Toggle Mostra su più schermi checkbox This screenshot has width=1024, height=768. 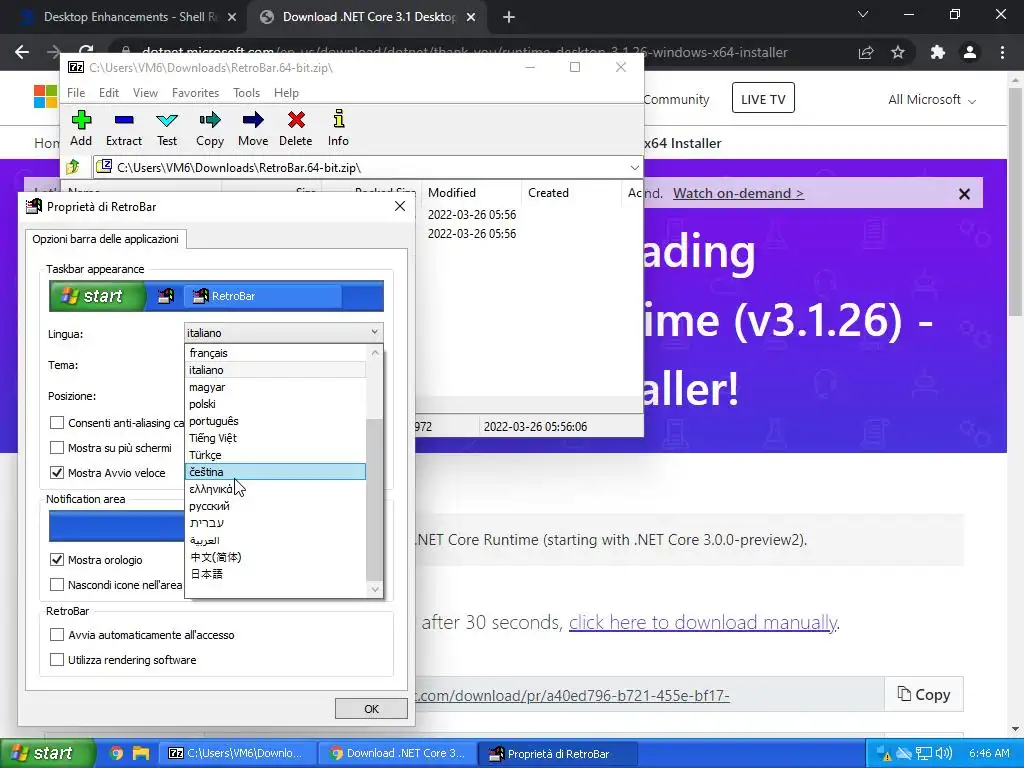tap(57, 447)
